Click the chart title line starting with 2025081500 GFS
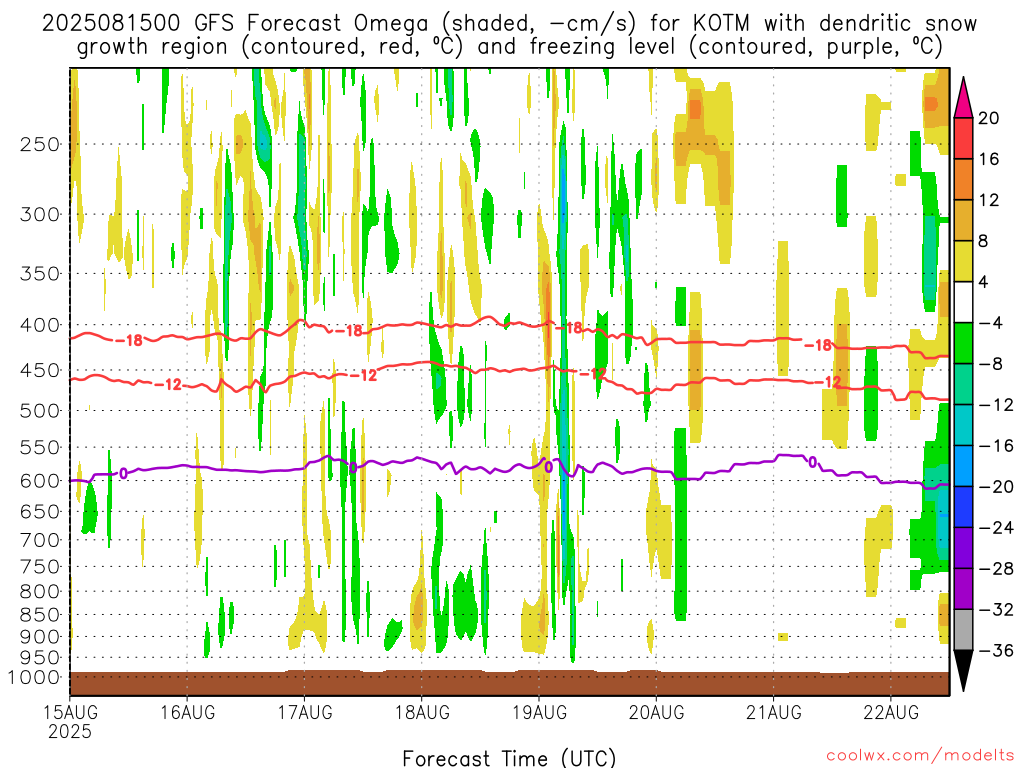 [509, 24]
